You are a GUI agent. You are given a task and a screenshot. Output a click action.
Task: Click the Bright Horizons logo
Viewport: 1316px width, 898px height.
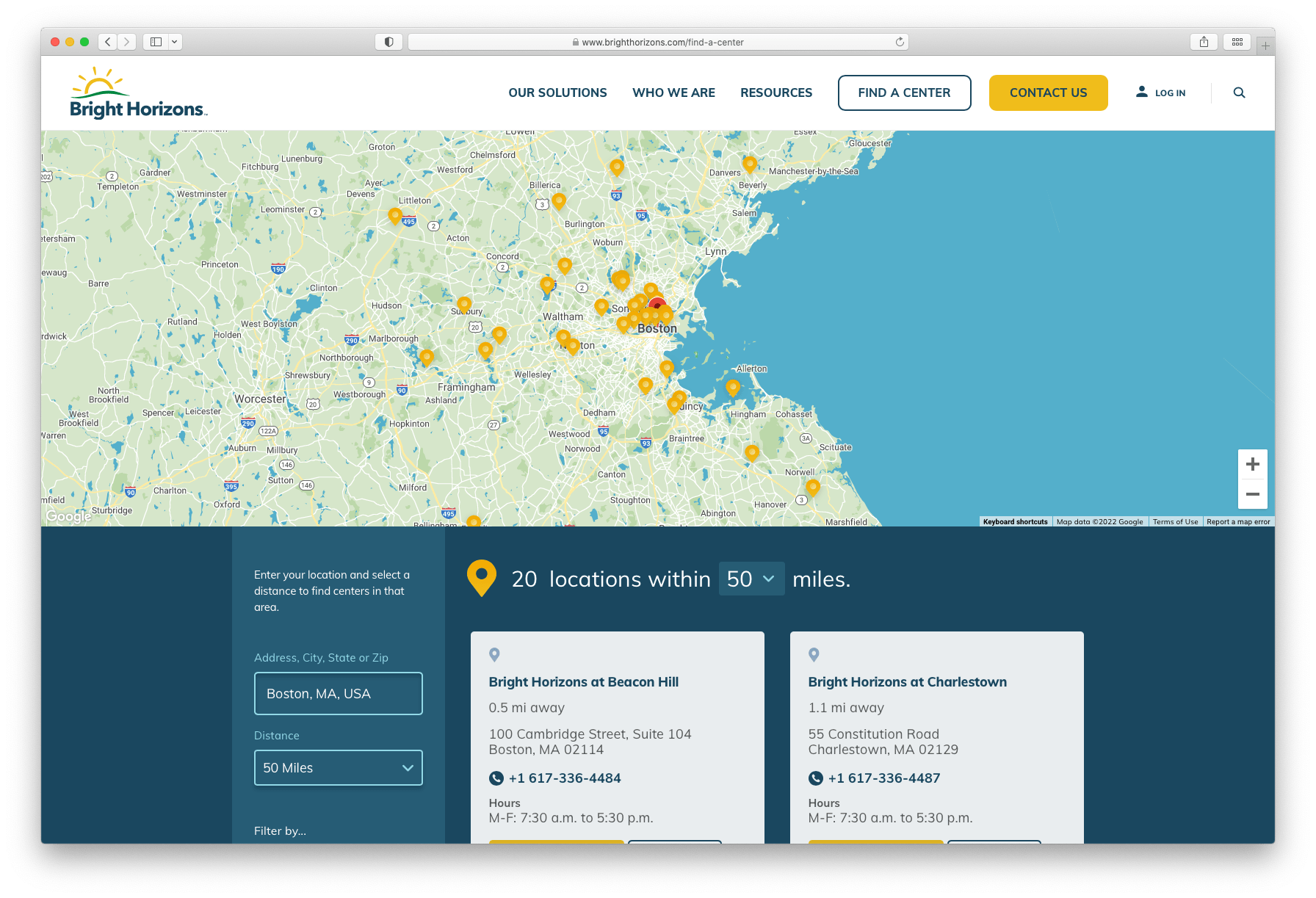pyautogui.click(x=138, y=93)
